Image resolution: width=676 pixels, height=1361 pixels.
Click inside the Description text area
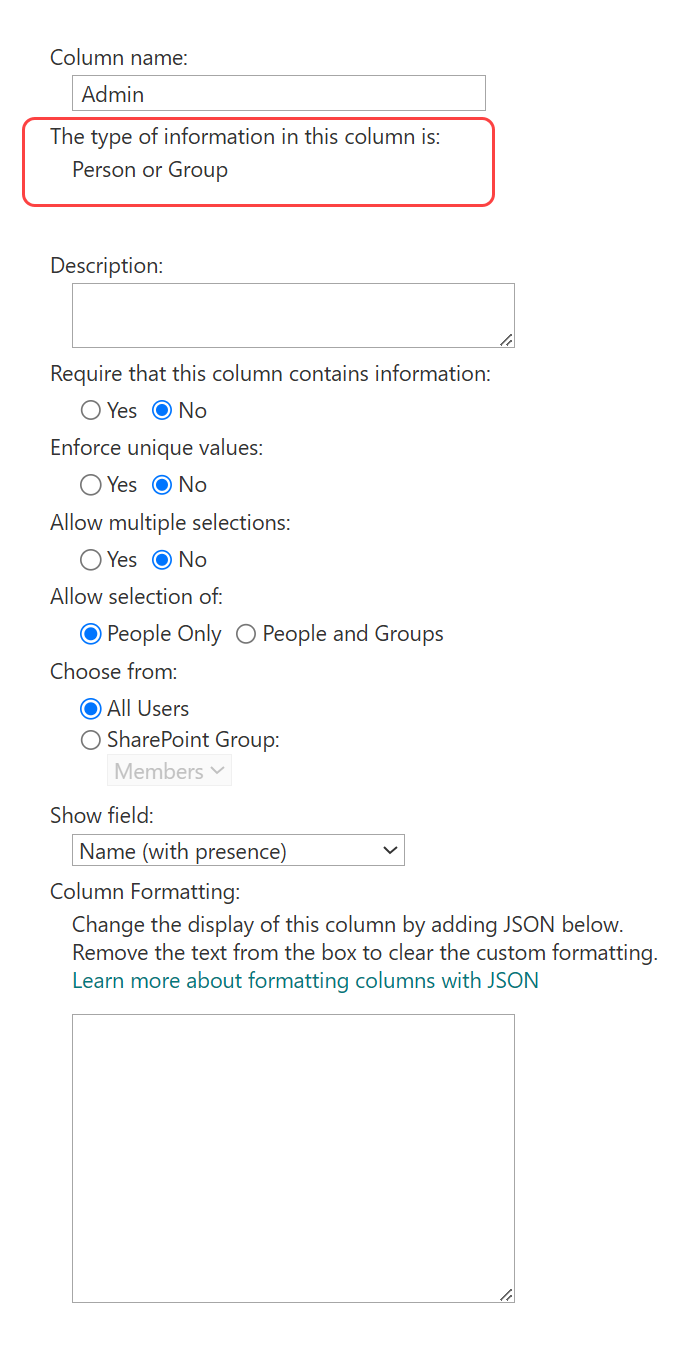point(292,315)
